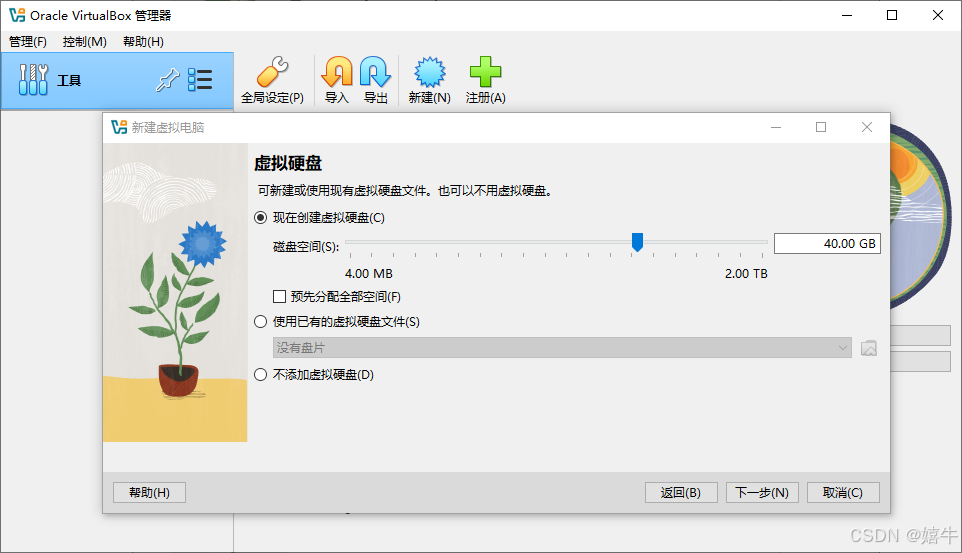Minimize the Oracle VirtualBox manager window
Viewport: 962px width, 553px height.
pyautogui.click(x=847, y=15)
